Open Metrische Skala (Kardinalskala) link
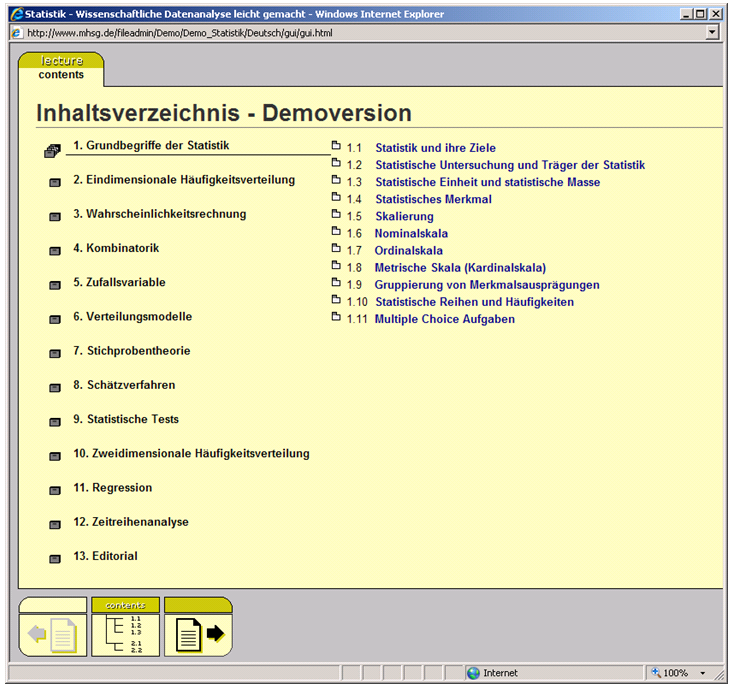Image resolution: width=731 pixels, height=689 pixels. [460, 267]
